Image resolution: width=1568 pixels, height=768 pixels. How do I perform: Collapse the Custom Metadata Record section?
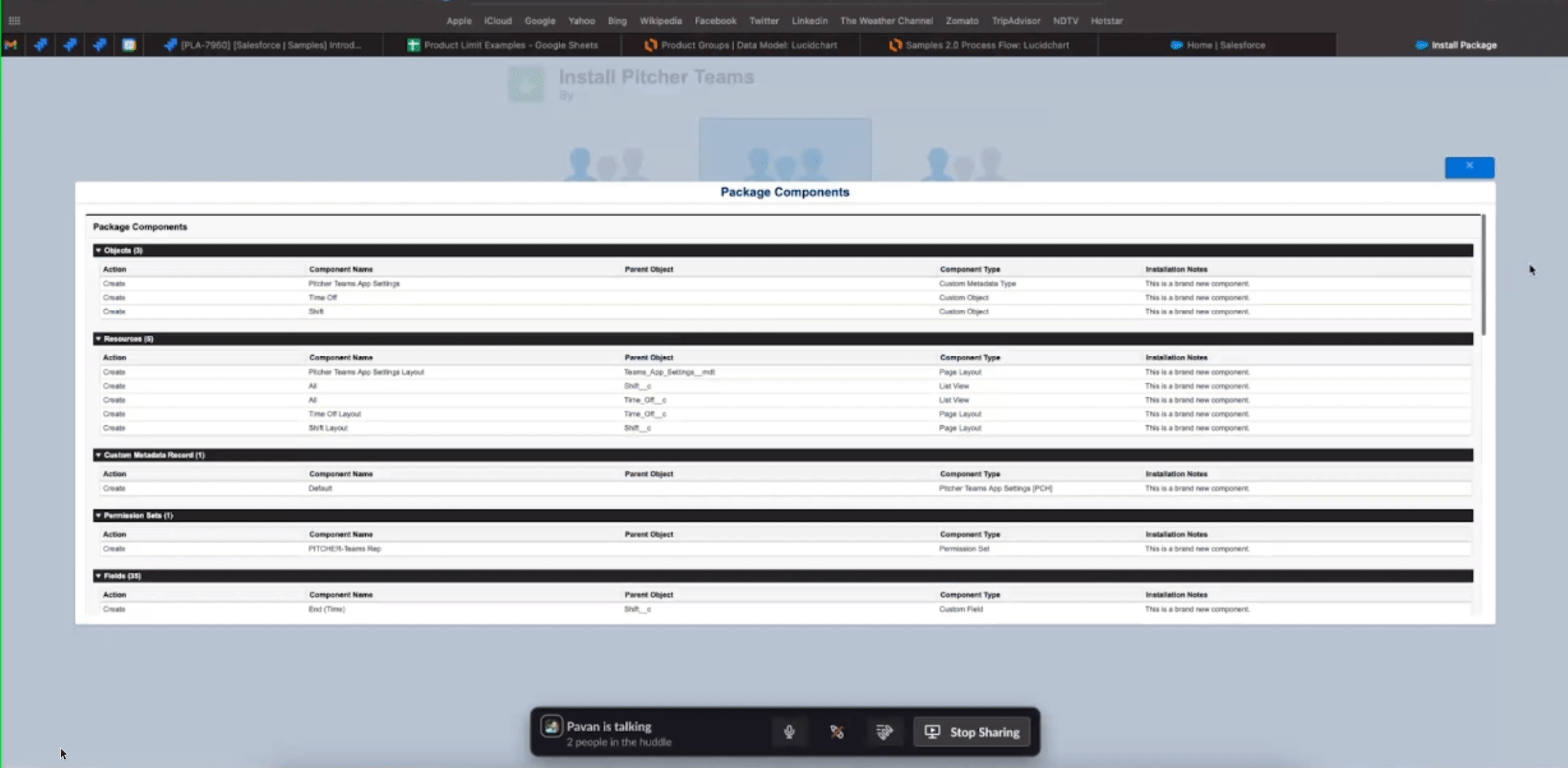tap(98, 455)
